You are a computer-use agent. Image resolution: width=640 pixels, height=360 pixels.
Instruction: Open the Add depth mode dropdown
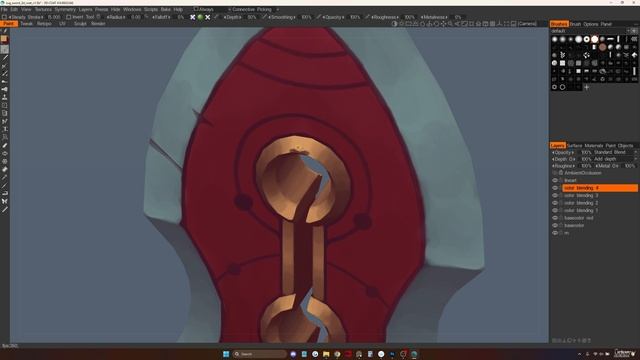click(615, 159)
